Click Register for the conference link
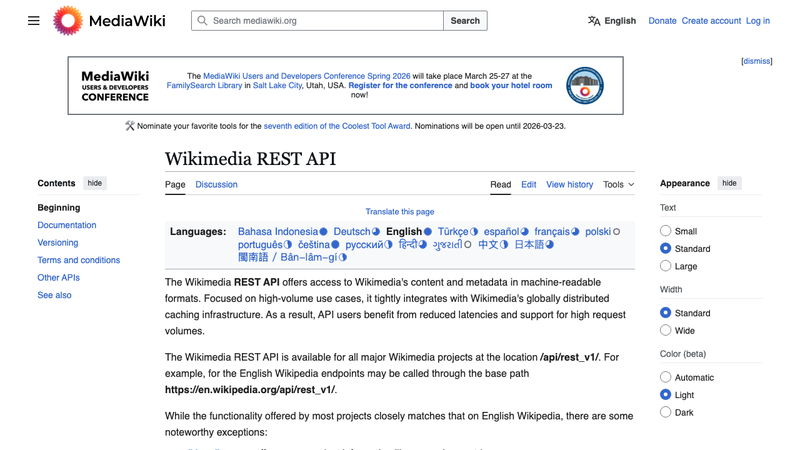 (x=400, y=85)
